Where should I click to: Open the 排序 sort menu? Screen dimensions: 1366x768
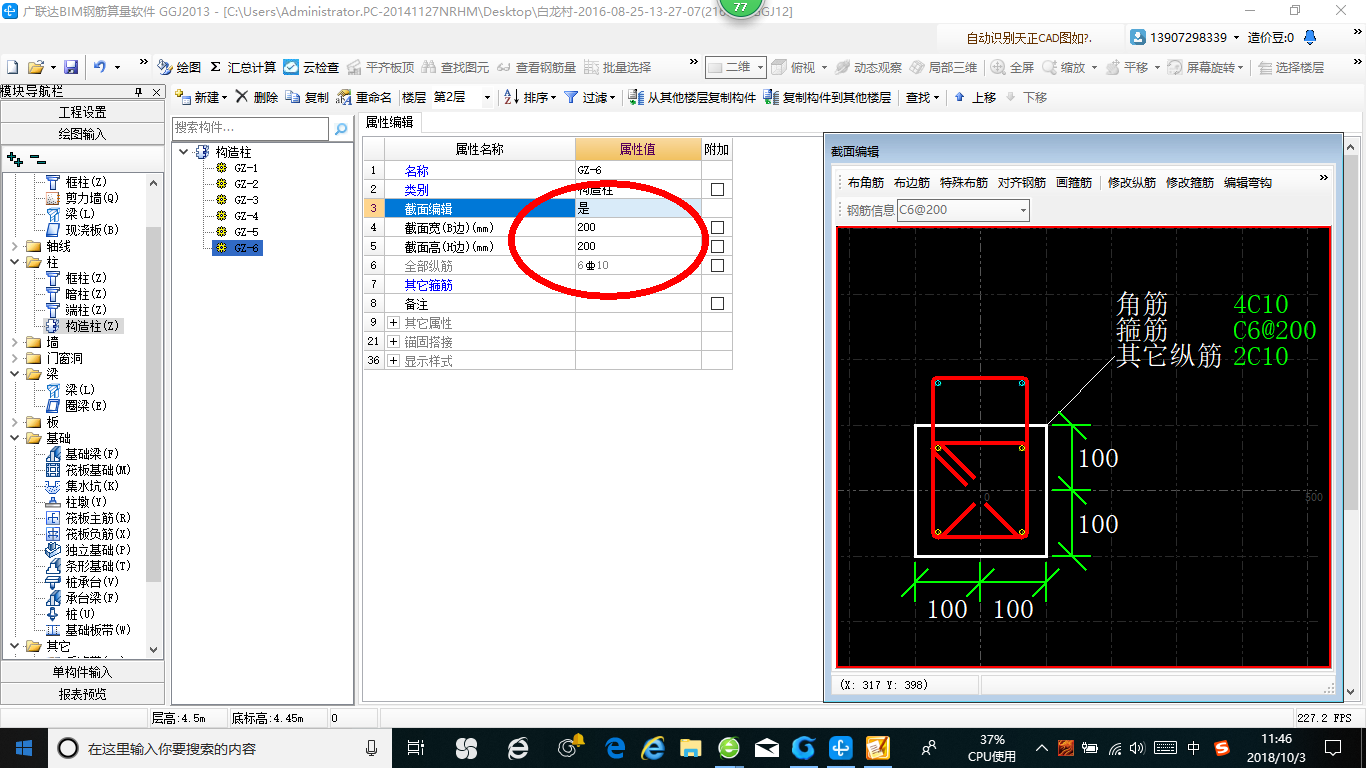[x=529, y=97]
